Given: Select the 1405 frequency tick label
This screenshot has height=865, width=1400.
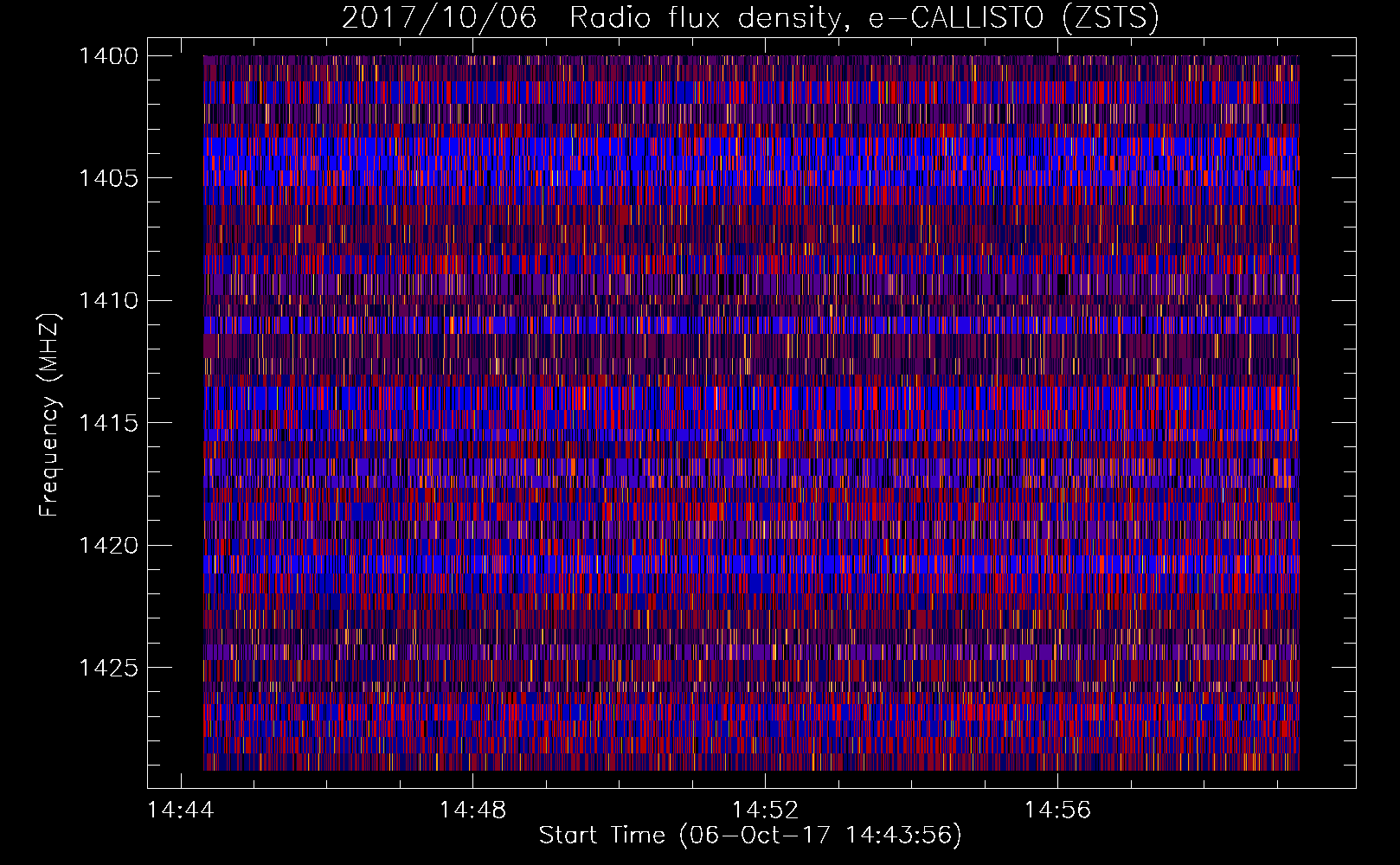Looking at the screenshot, I should coord(108,178).
